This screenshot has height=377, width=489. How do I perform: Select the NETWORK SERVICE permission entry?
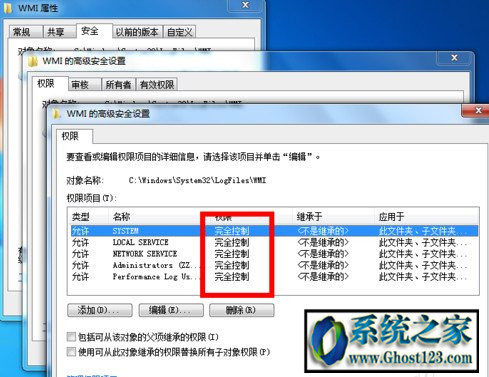tap(274, 254)
